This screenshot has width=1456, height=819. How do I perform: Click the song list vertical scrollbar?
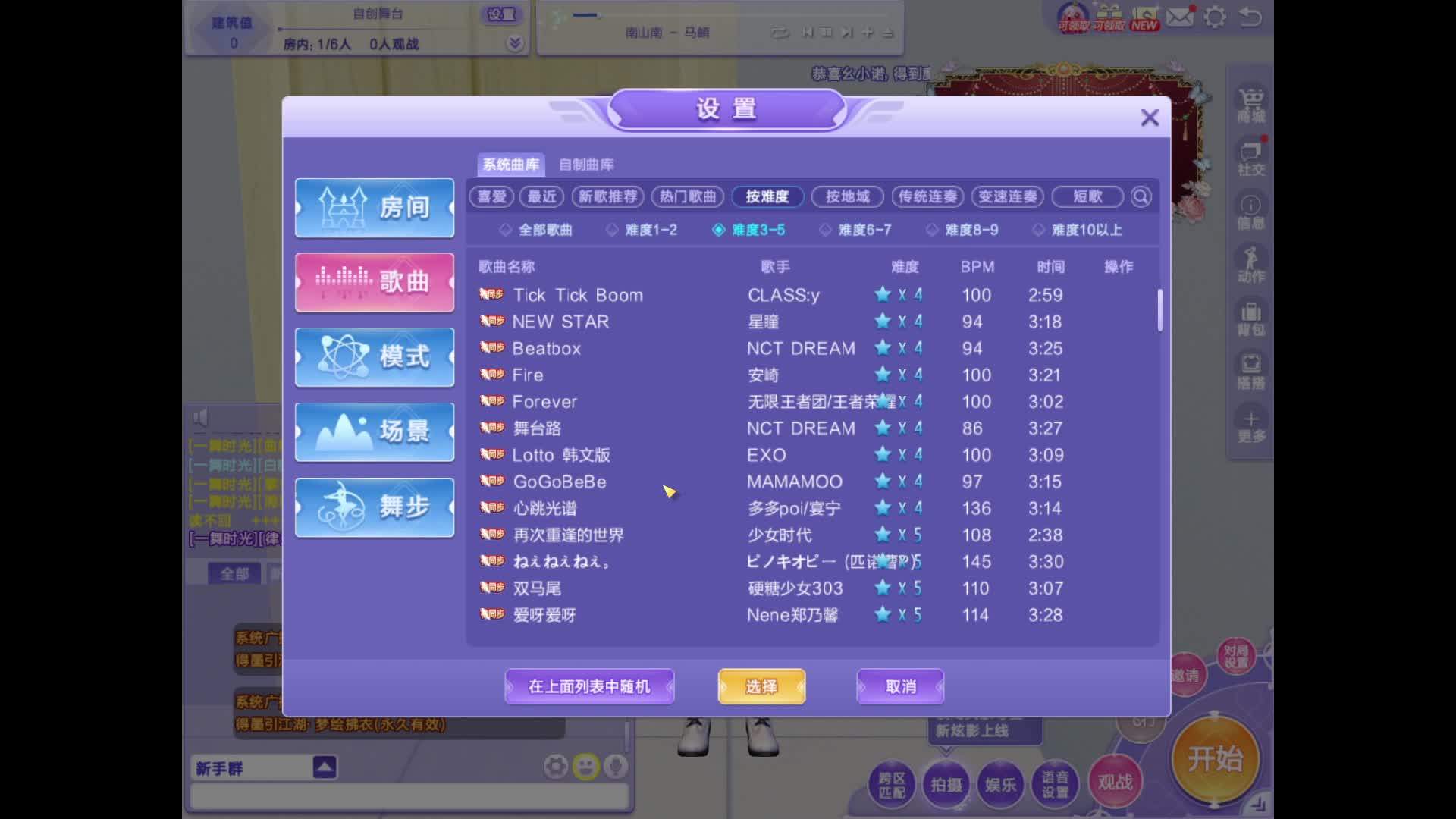[x=1159, y=310]
